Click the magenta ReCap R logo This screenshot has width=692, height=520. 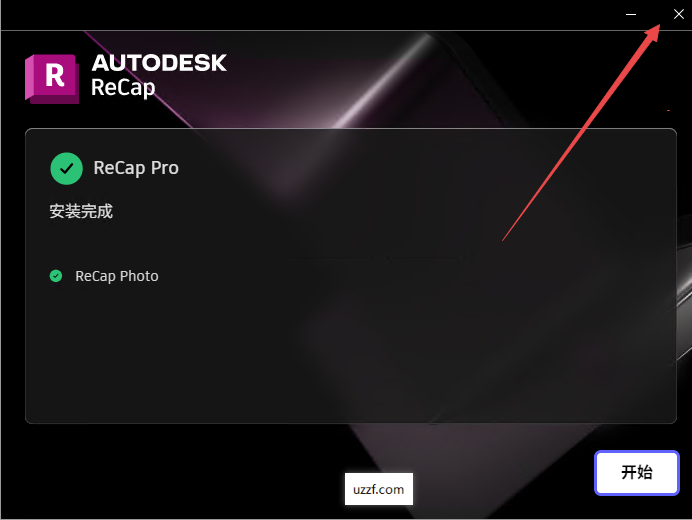pyautogui.click(x=52, y=79)
